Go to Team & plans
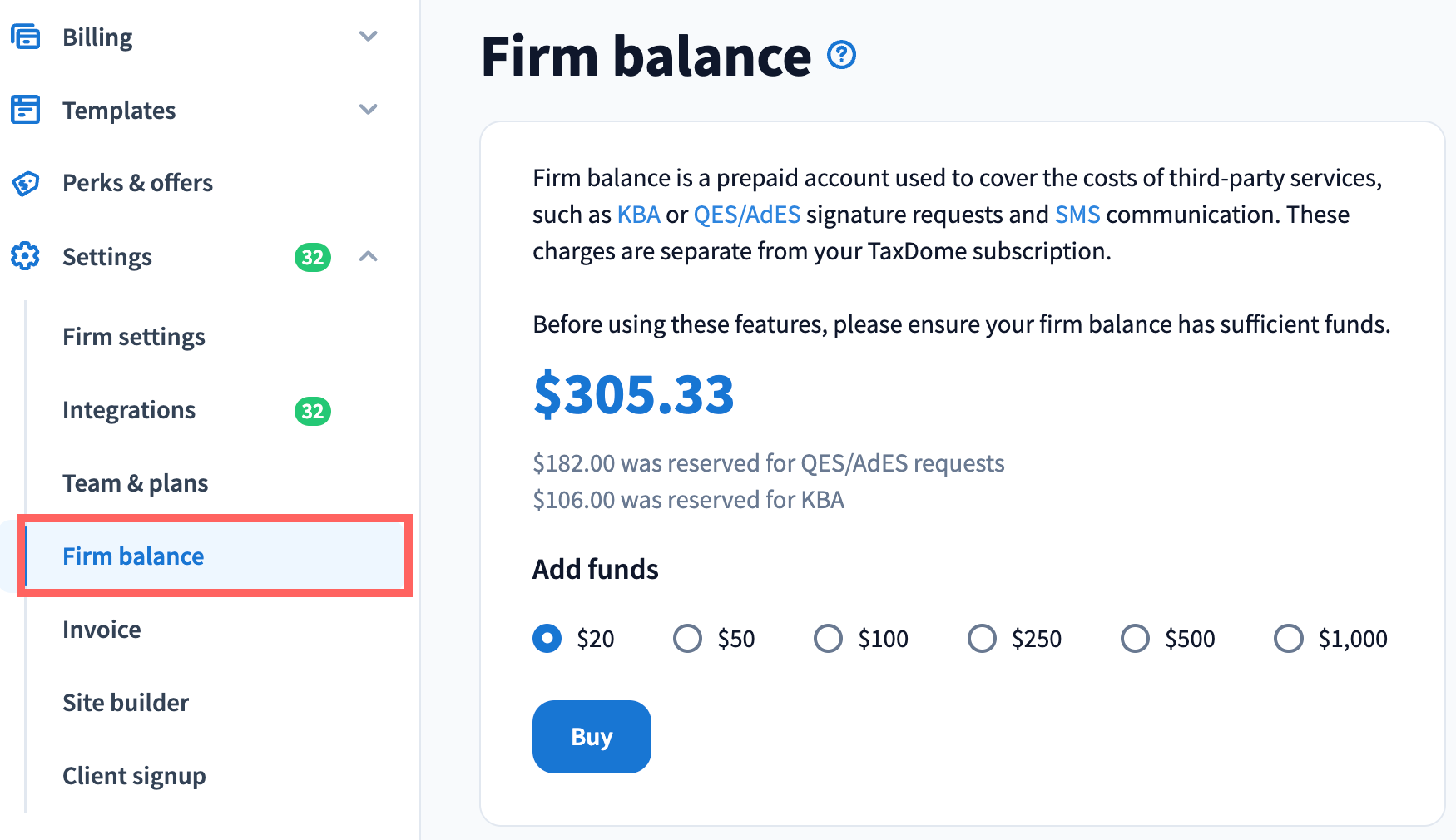The height and width of the screenshot is (840, 1456). tap(136, 483)
